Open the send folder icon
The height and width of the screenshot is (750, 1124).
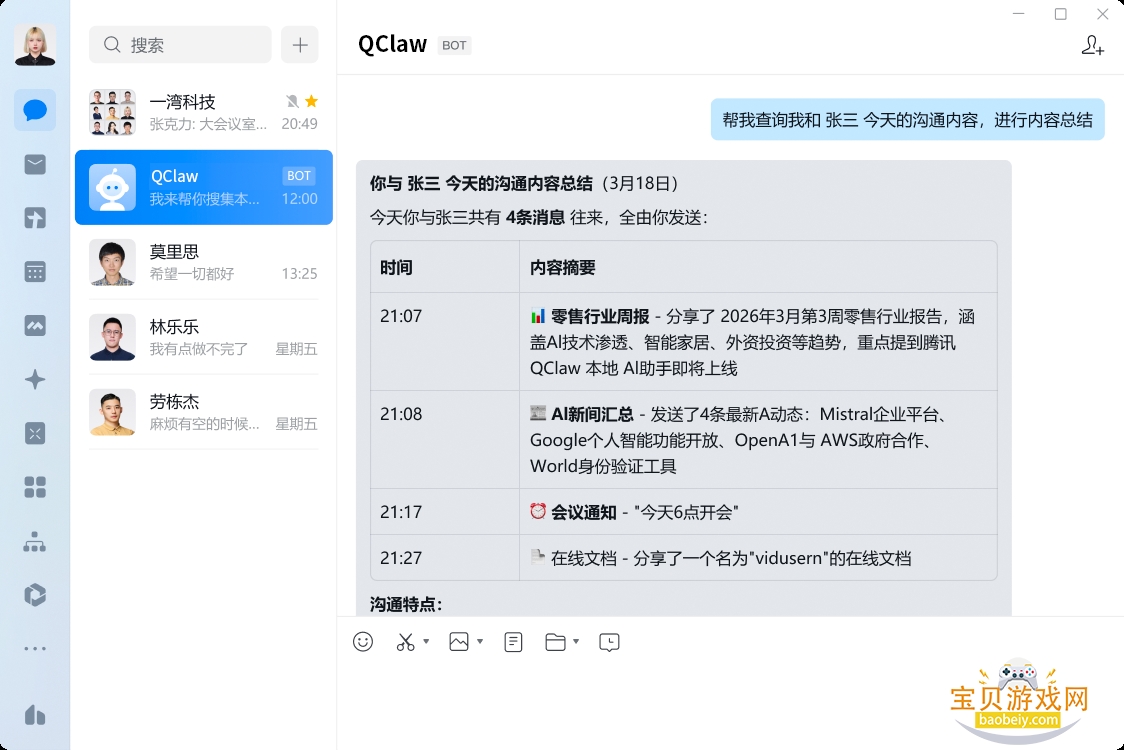(556, 642)
